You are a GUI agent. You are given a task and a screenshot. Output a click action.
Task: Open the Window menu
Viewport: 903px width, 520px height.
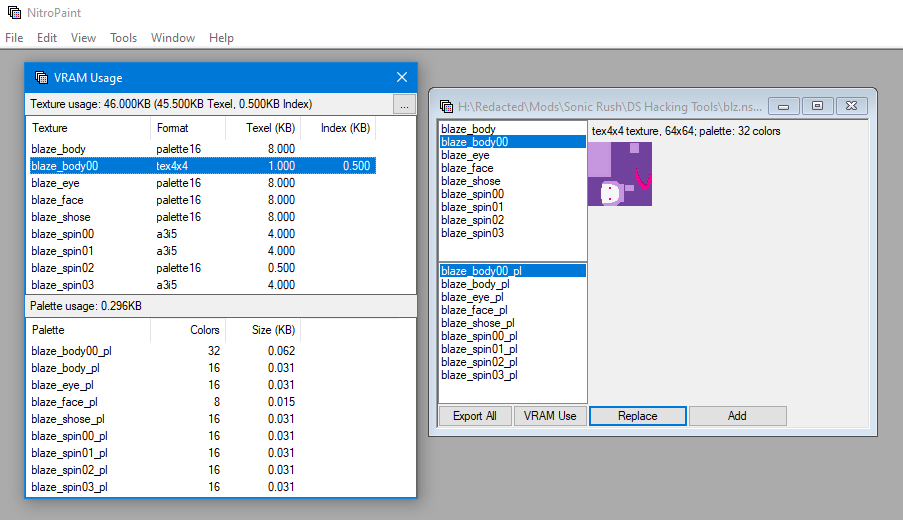(x=173, y=38)
